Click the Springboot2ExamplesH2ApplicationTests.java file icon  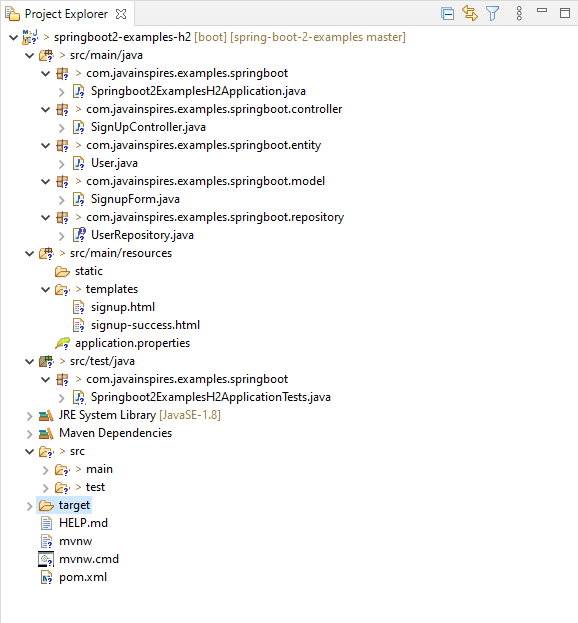(x=79, y=397)
